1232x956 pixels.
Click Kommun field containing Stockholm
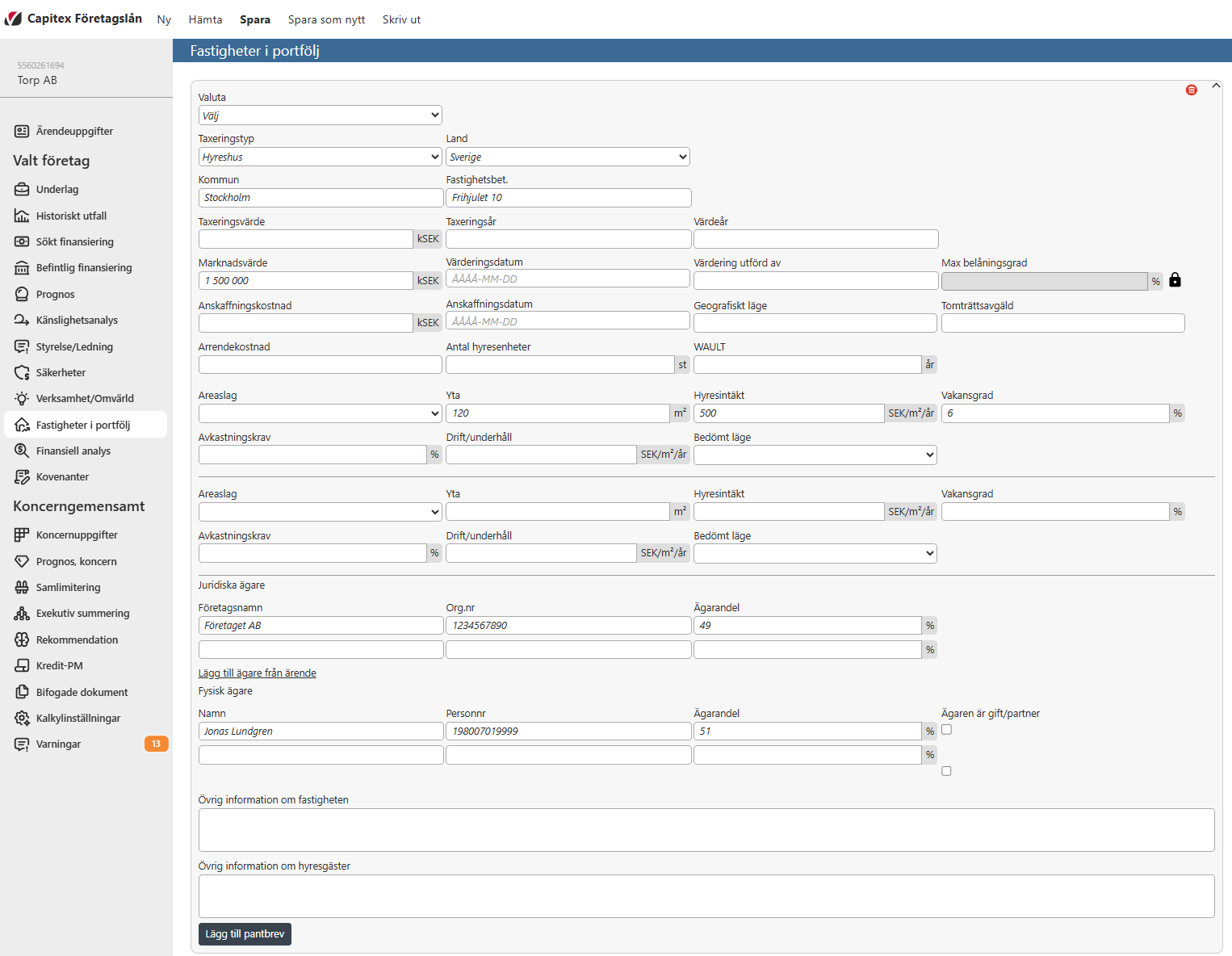[x=321, y=197]
